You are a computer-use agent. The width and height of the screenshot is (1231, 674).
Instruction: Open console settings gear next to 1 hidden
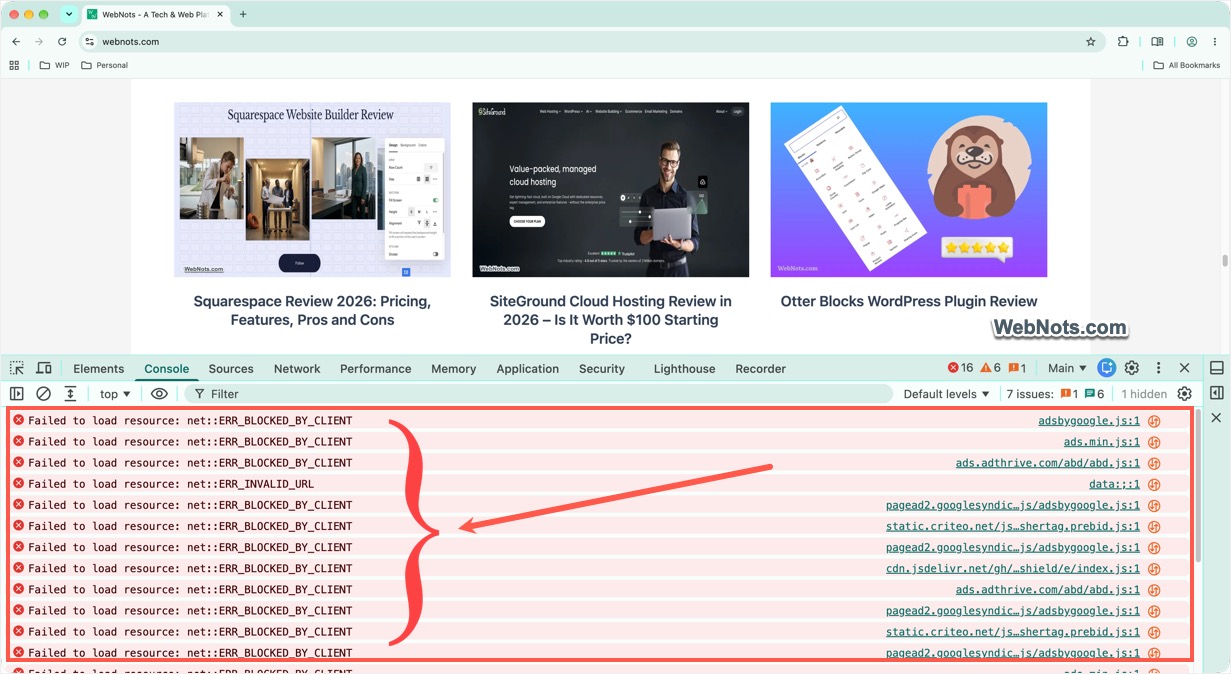(1185, 394)
